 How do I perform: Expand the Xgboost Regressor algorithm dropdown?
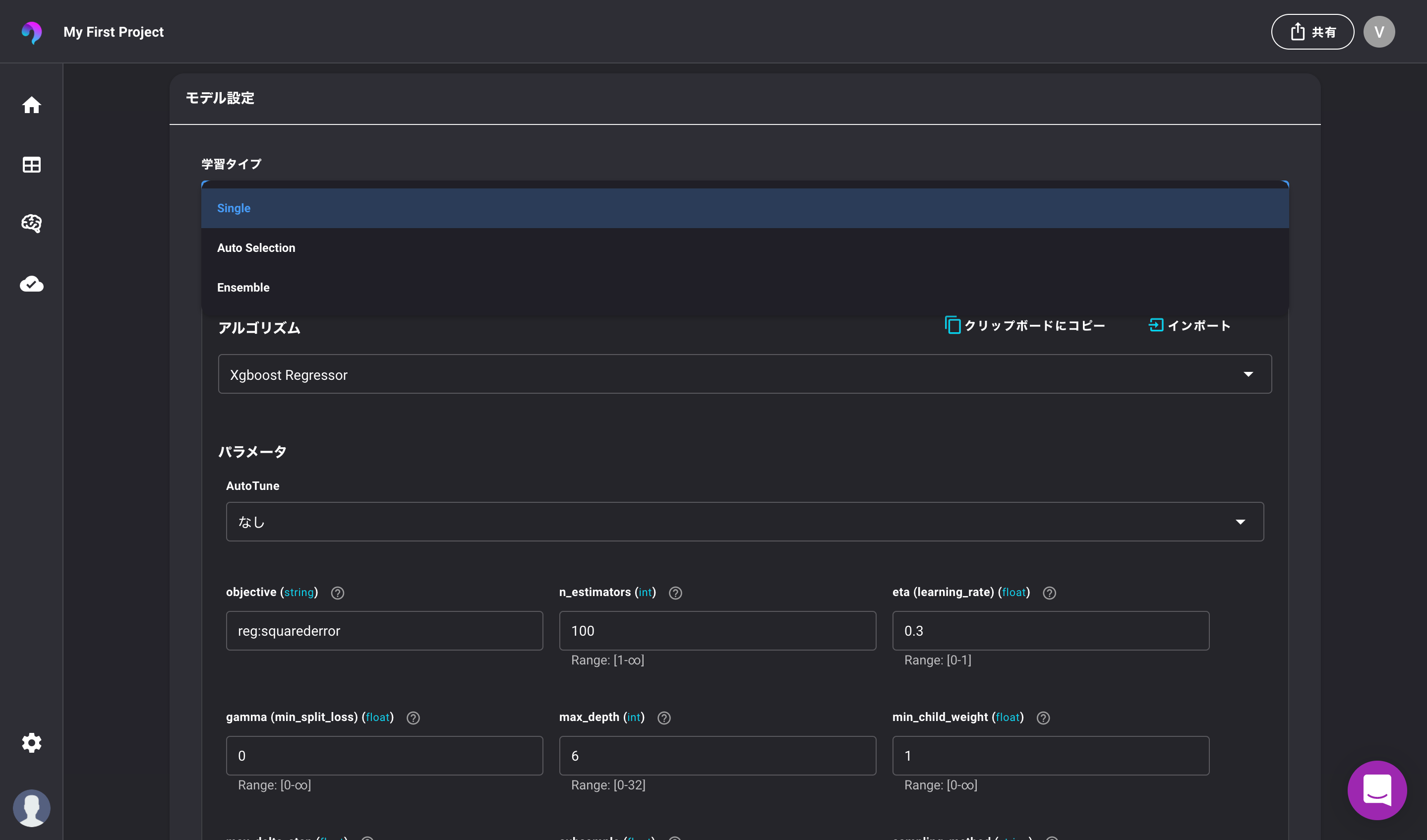[745, 374]
